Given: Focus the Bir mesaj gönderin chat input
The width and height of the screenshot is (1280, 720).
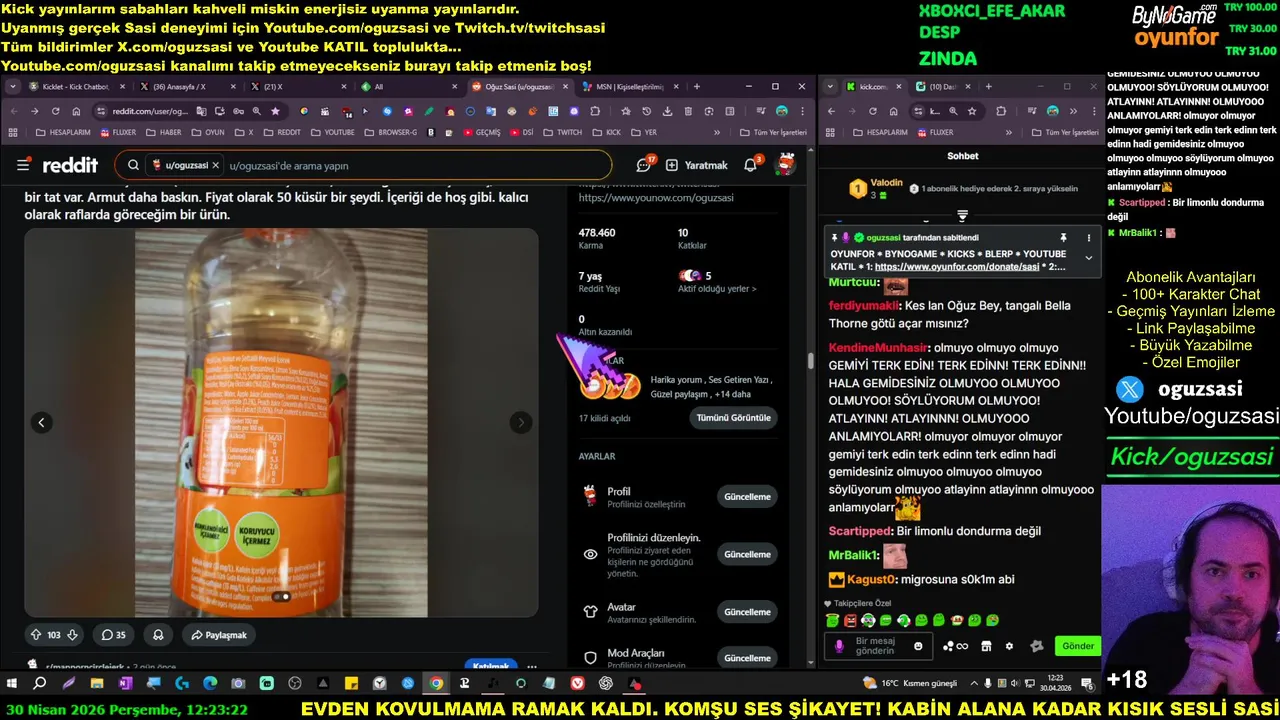Looking at the screenshot, I should (878, 646).
